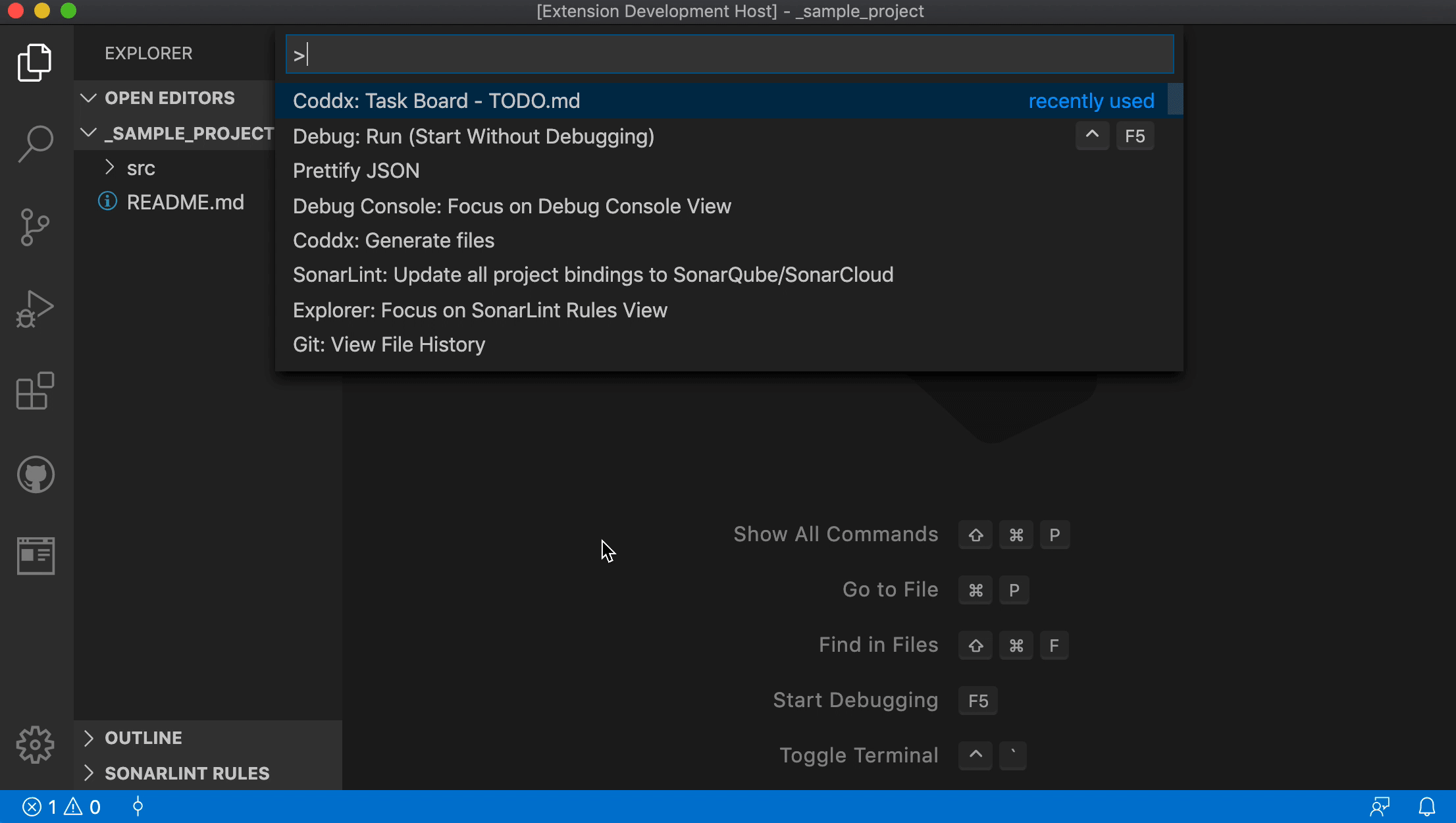The height and width of the screenshot is (823, 1456).
Task: Open the Search view icon
Action: [35, 144]
